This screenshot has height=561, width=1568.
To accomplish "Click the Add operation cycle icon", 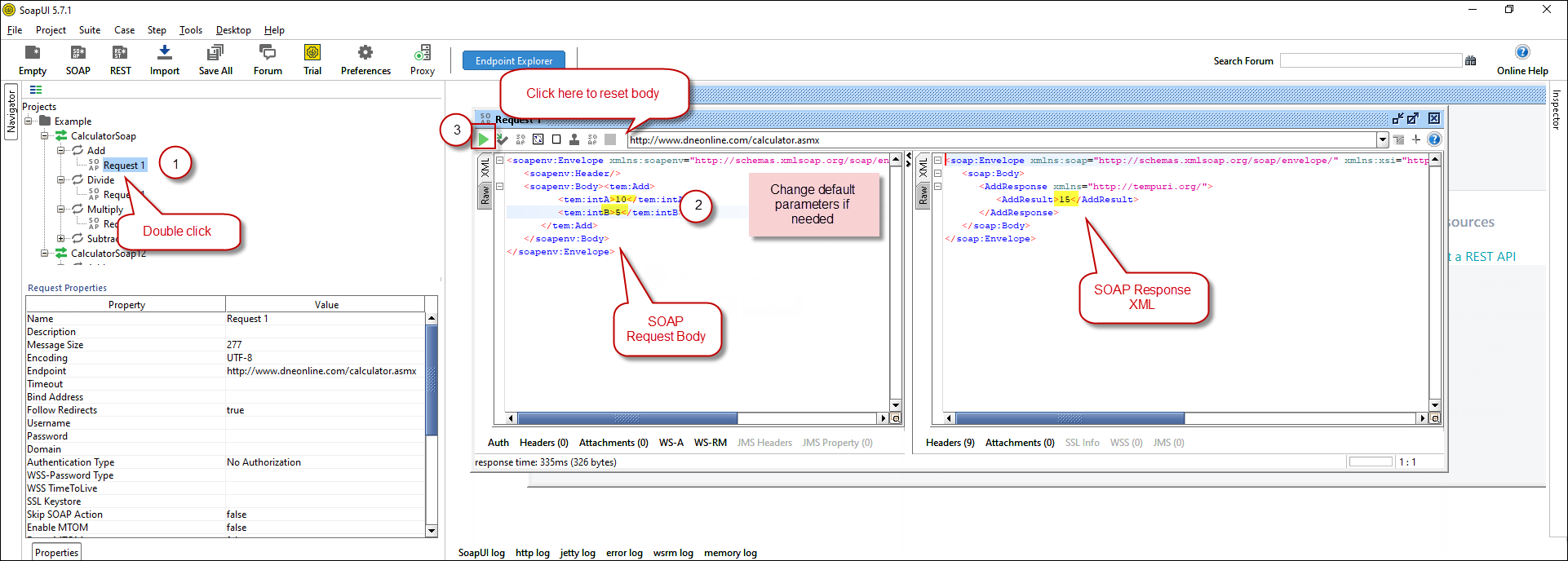I will pyautogui.click(x=78, y=150).
